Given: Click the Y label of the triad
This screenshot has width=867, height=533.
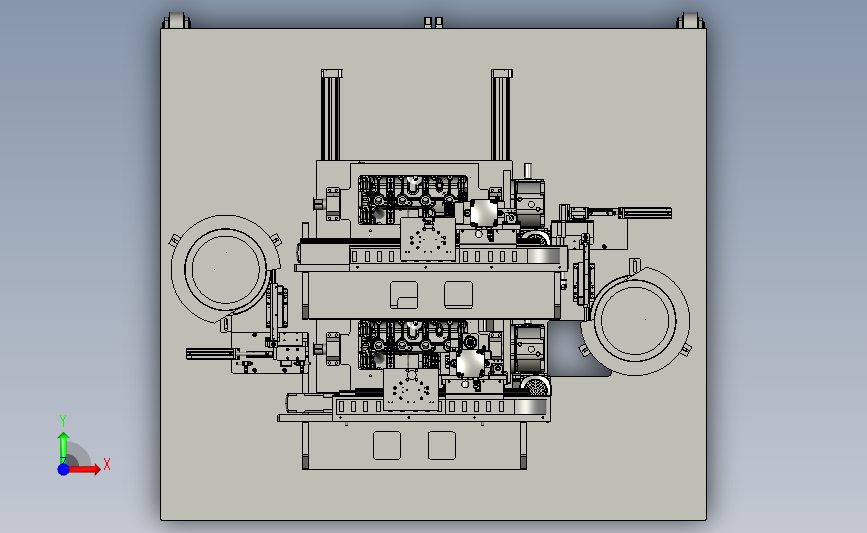Looking at the screenshot, I should (62, 421).
